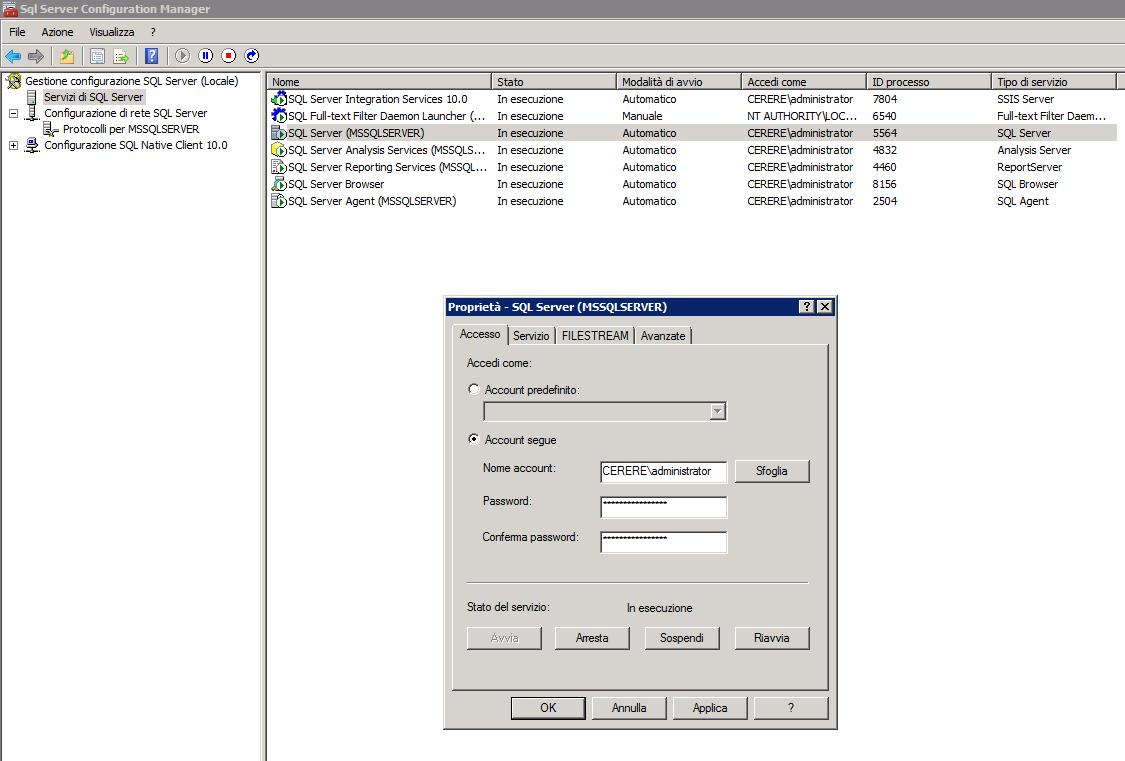
Task: Click the Forward arrow in the toolbar
Action: tap(36, 56)
